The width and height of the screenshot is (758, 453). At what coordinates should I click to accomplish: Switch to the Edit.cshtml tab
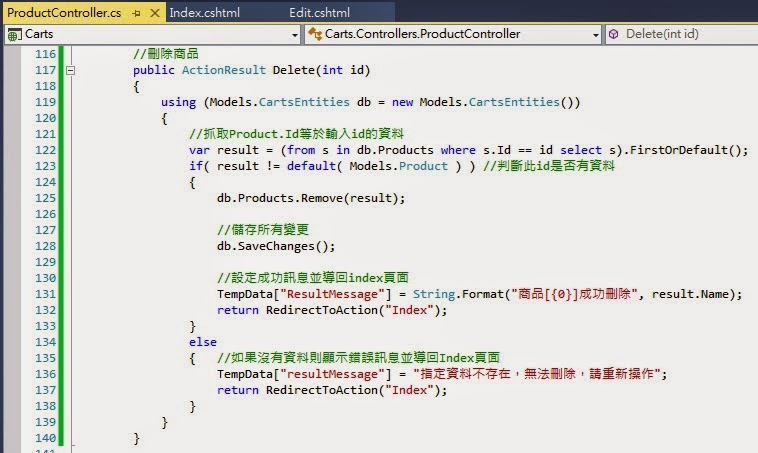319,13
